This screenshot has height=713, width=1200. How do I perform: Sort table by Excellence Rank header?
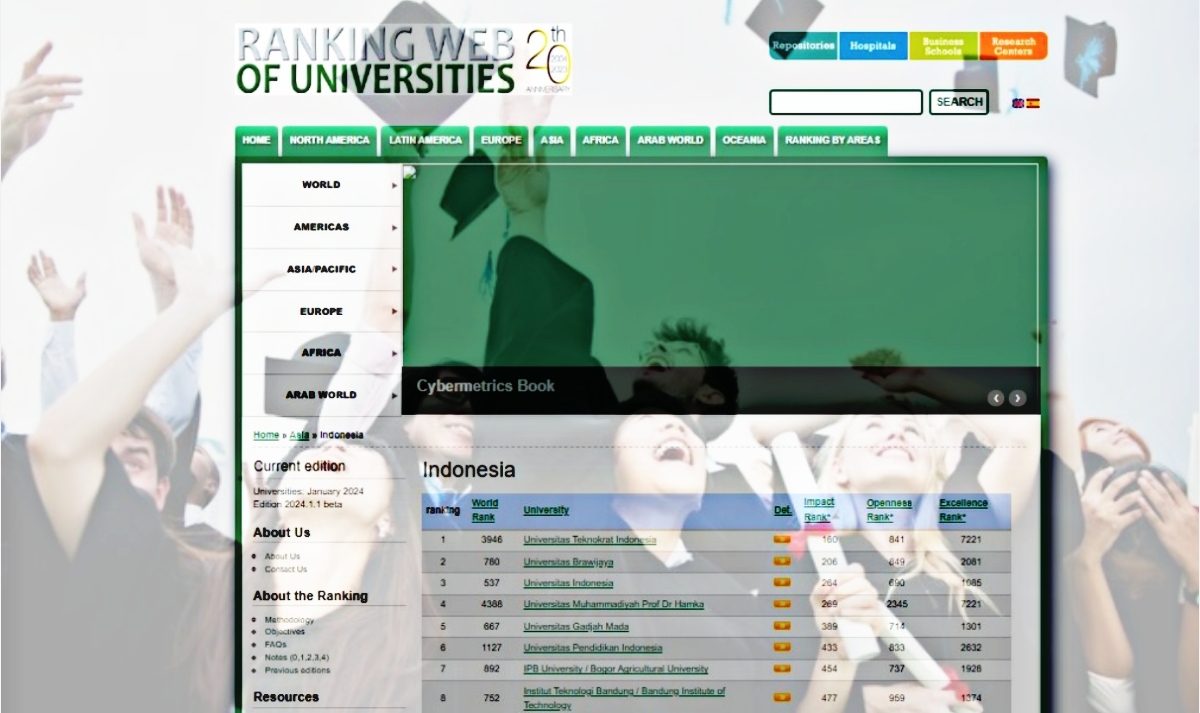click(964, 510)
